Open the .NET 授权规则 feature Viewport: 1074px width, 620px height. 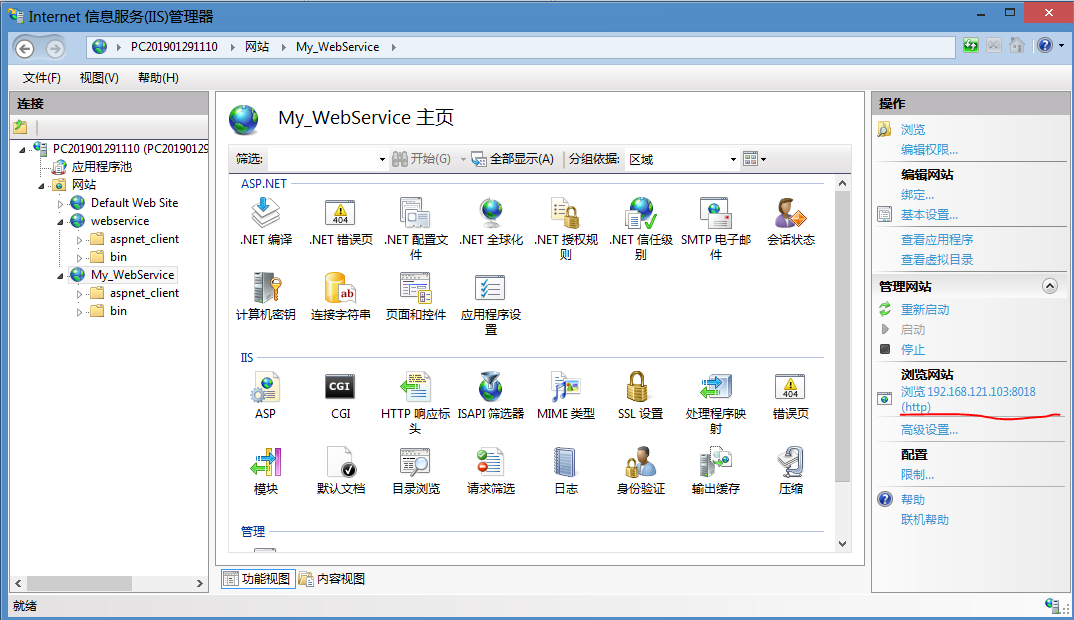[x=566, y=228]
